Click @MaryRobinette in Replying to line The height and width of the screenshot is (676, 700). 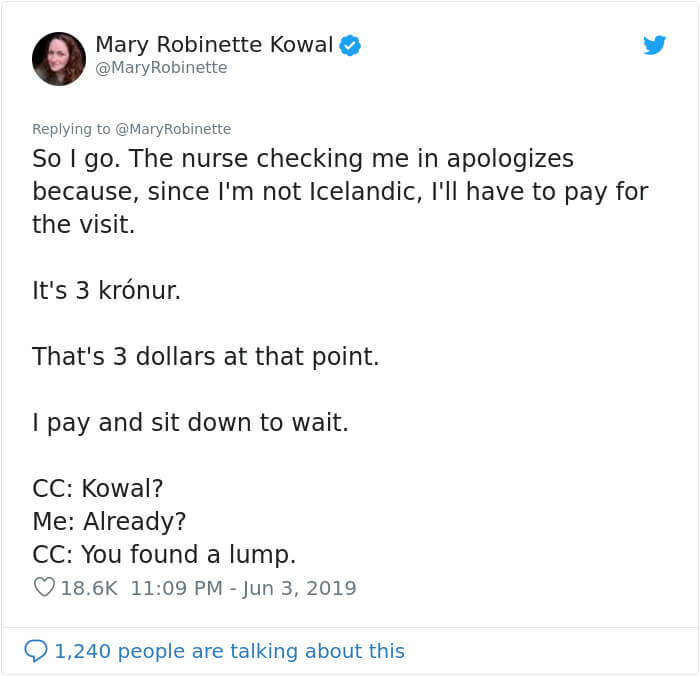173,129
